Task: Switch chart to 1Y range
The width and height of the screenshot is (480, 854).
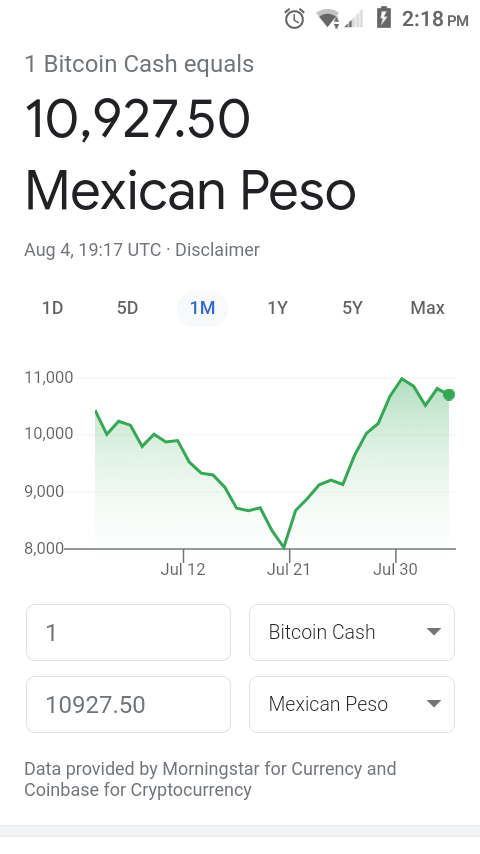Action: coord(277,308)
